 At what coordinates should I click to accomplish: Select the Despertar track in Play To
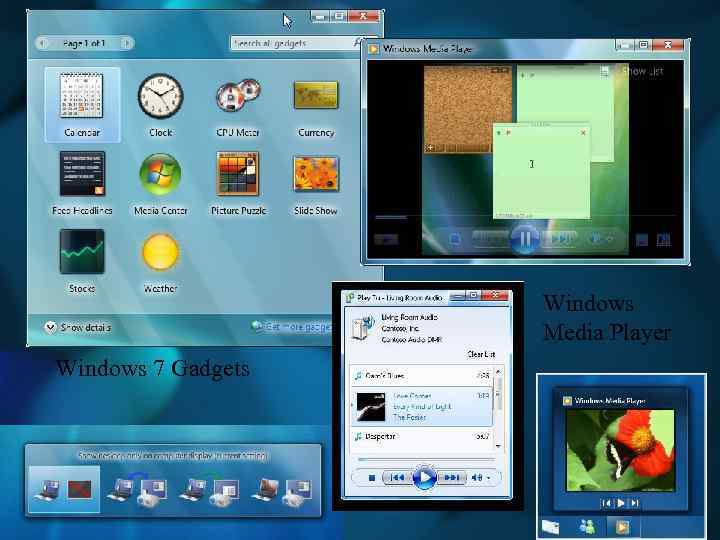coord(422,437)
